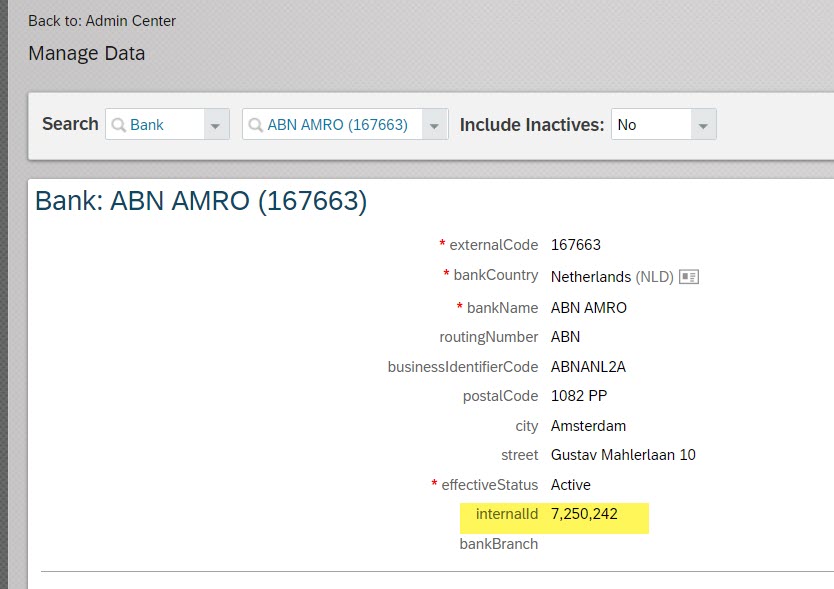Select the bankCountry value Netherlands (NLD)
Viewport: 834px width, 589px height.
(x=612, y=277)
